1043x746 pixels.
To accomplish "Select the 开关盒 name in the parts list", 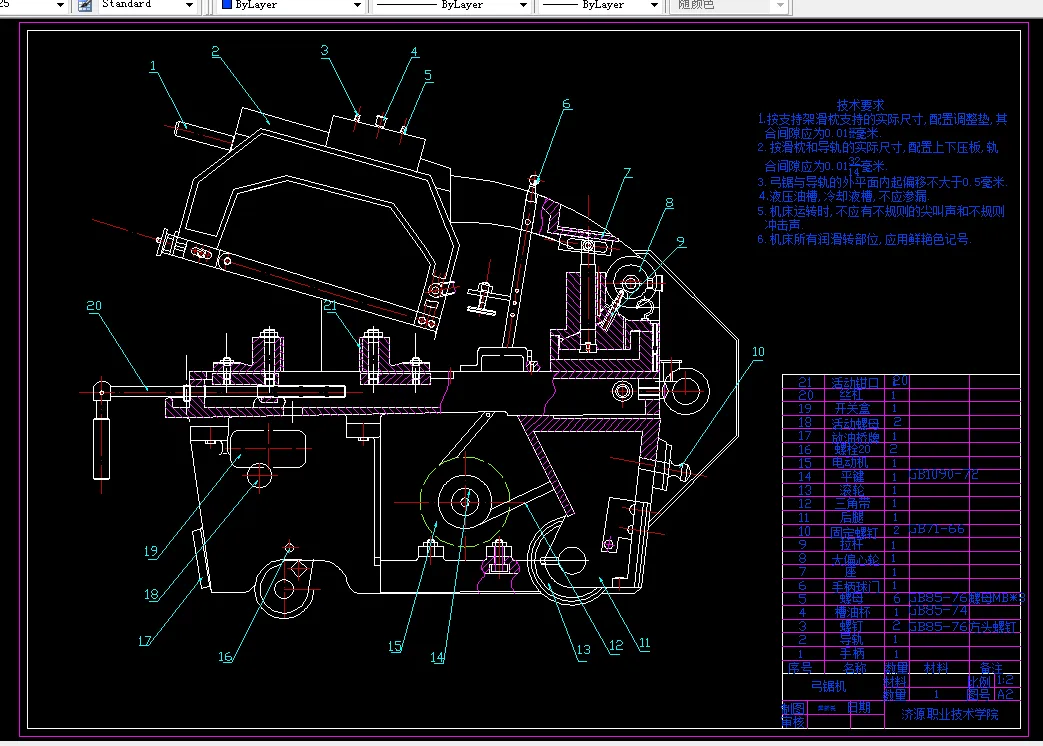I will (x=852, y=408).
